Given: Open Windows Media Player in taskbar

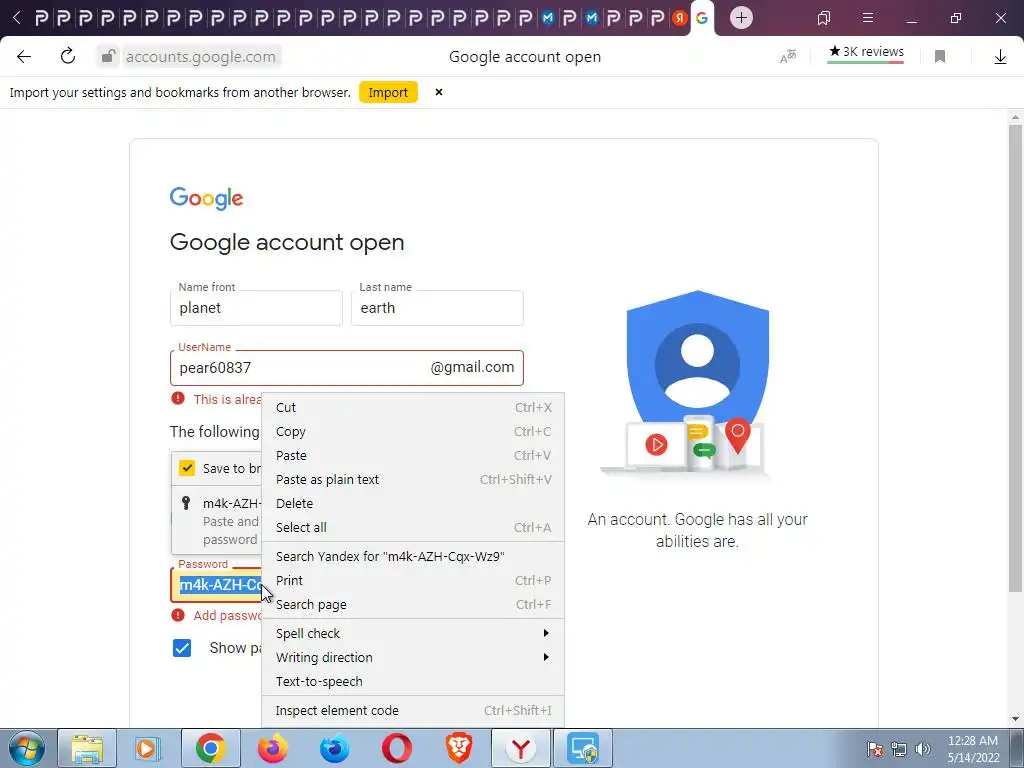Looking at the screenshot, I should click(x=148, y=748).
